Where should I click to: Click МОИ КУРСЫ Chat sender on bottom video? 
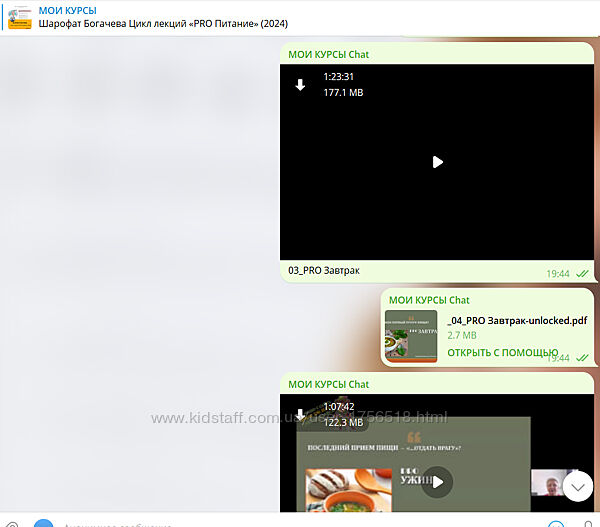pyautogui.click(x=328, y=384)
